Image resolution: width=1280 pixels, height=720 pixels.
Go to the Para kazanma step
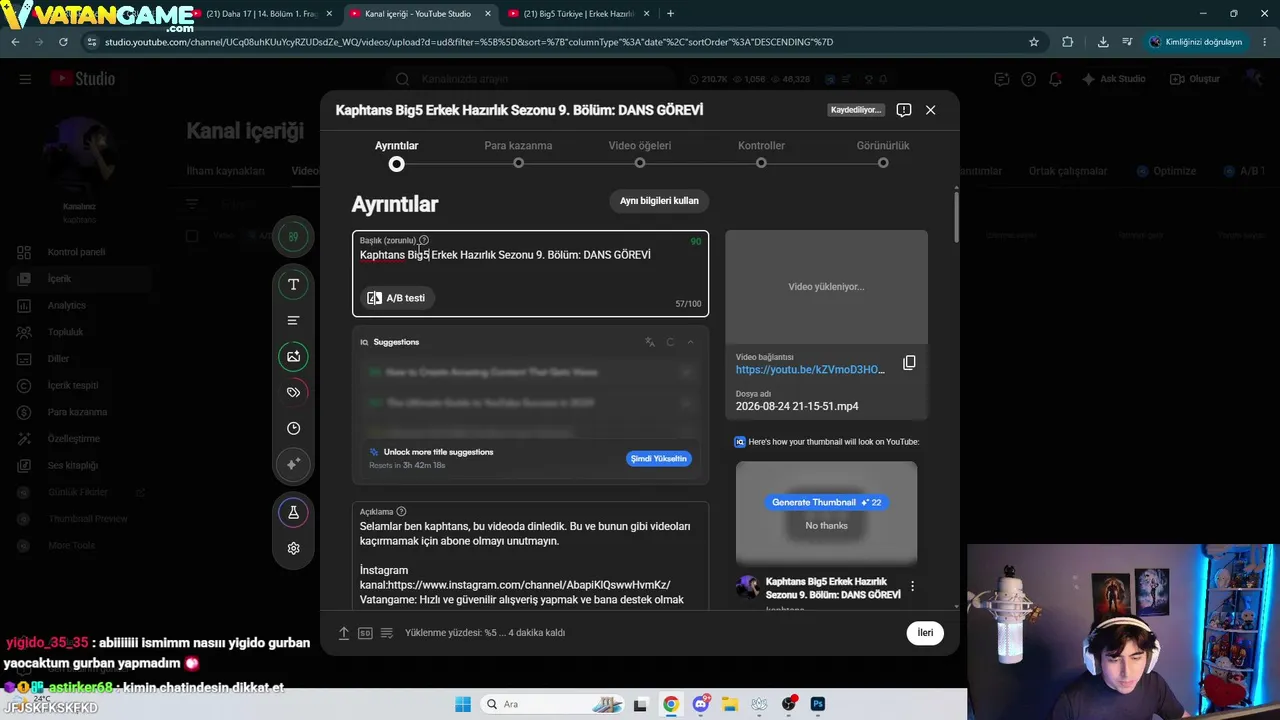coord(518,154)
